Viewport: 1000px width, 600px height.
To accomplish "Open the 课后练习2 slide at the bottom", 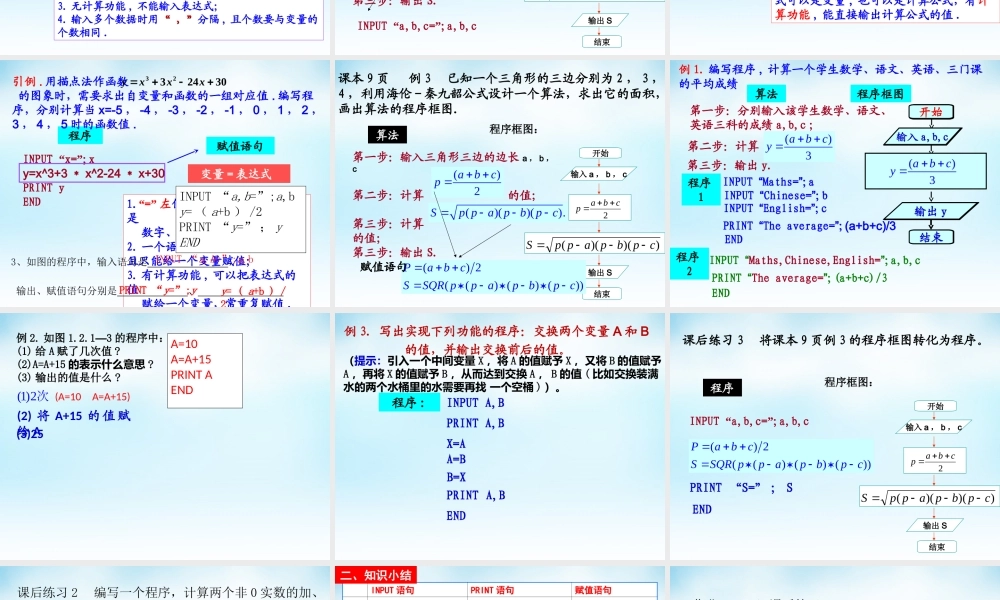I will pos(165,583).
